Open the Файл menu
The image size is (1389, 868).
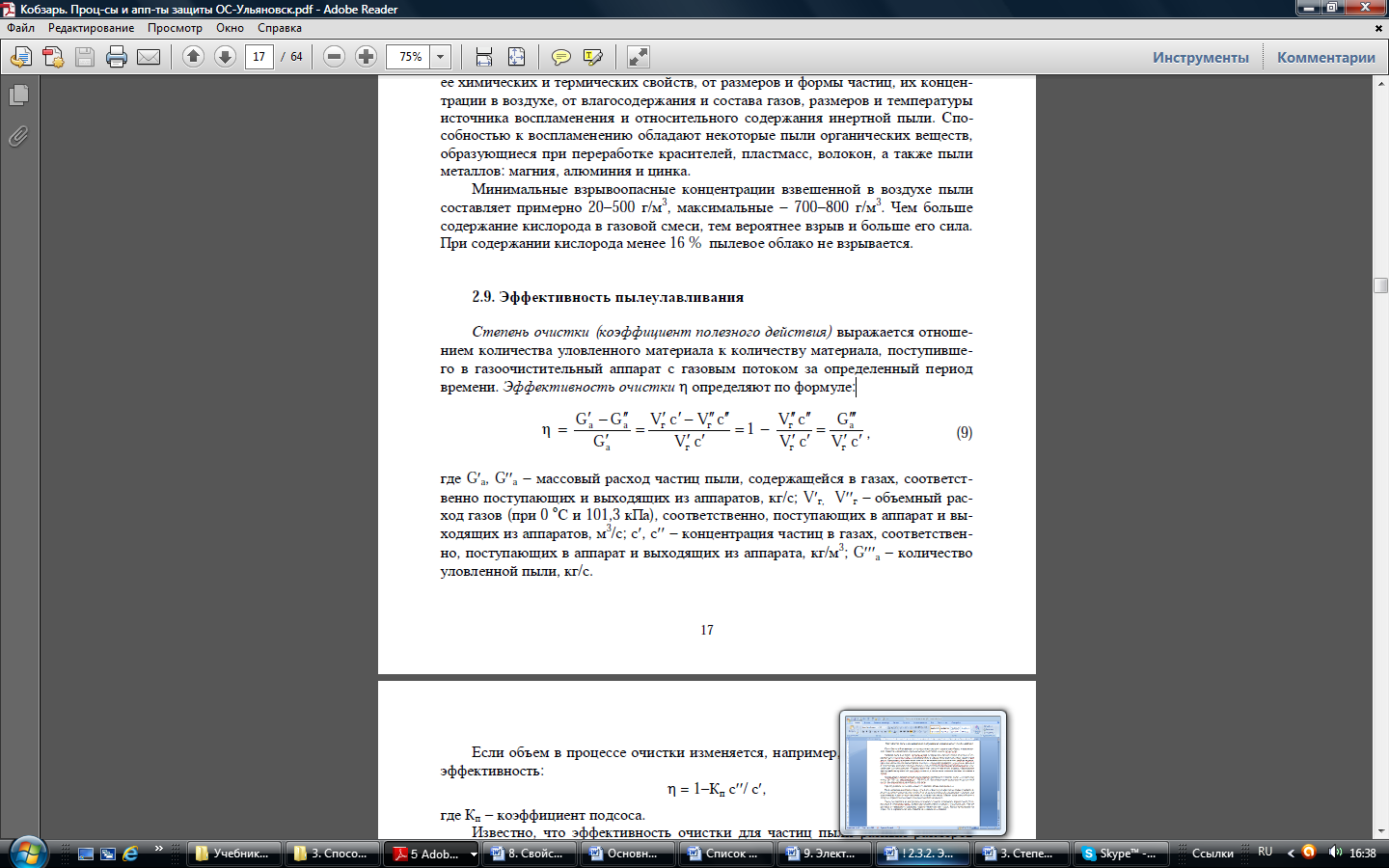20,28
